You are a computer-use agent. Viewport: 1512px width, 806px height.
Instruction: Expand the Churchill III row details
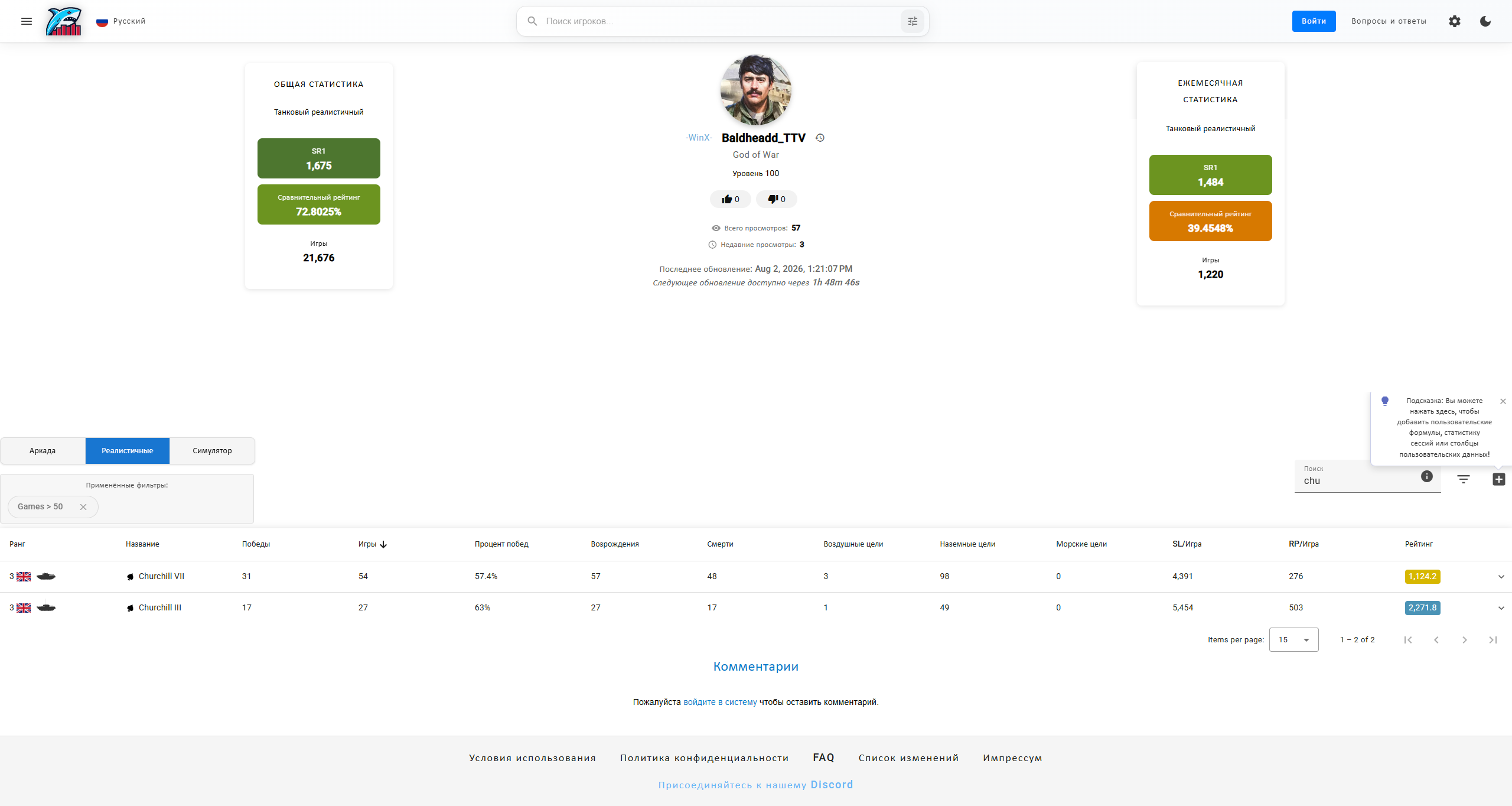click(x=1501, y=608)
